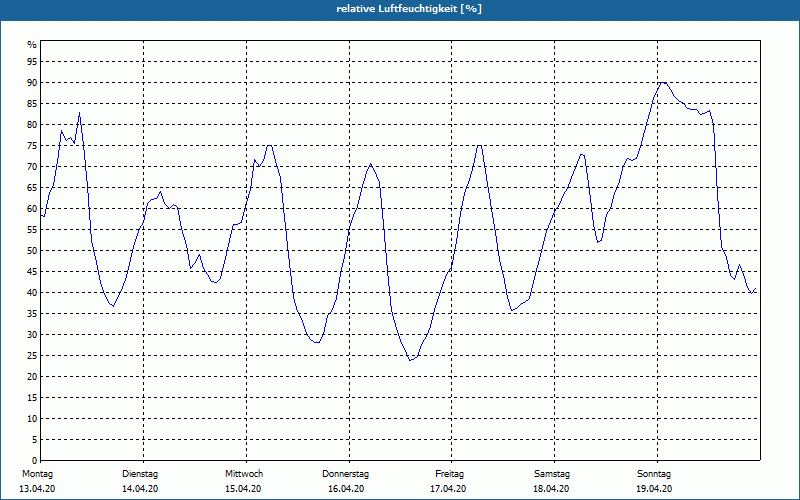Click the date '17.04.20'
Image resolution: width=800 pixels, height=500 pixels.
[x=448, y=489]
